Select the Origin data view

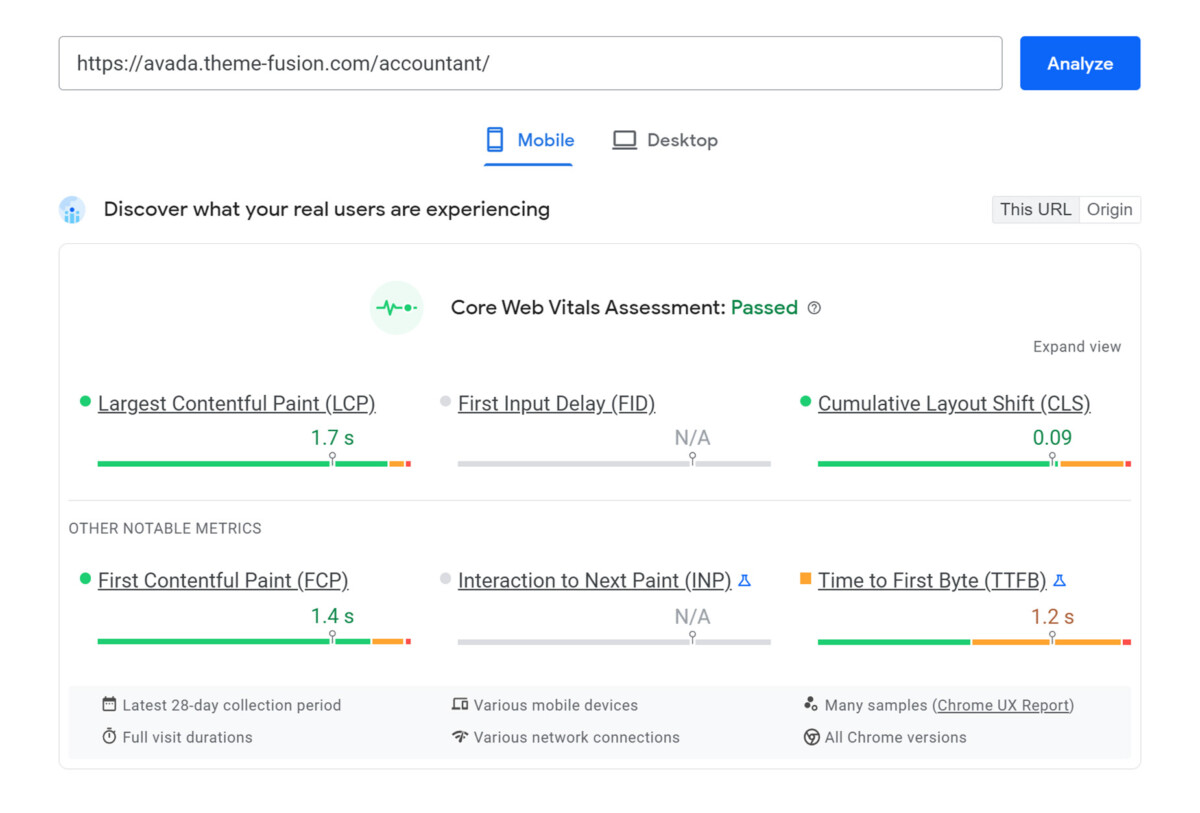(x=1110, y=209)
